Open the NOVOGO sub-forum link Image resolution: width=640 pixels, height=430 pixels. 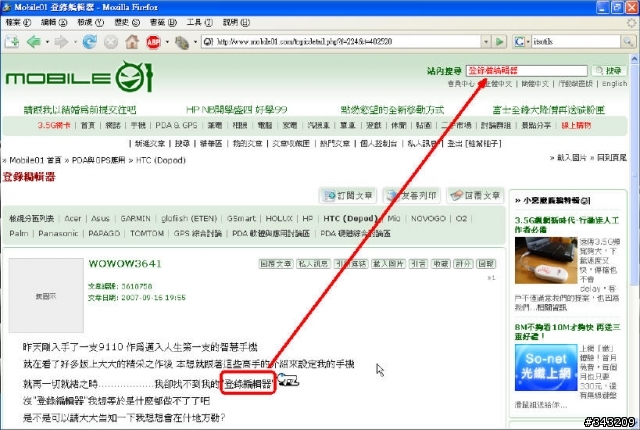[428, 219]
